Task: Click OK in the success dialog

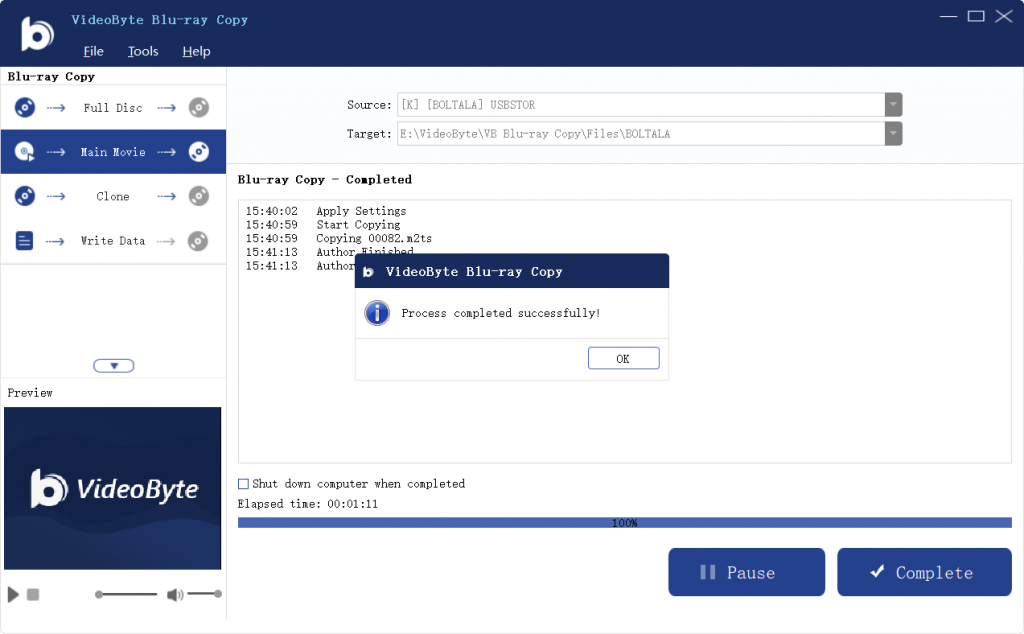Action: 624,358
